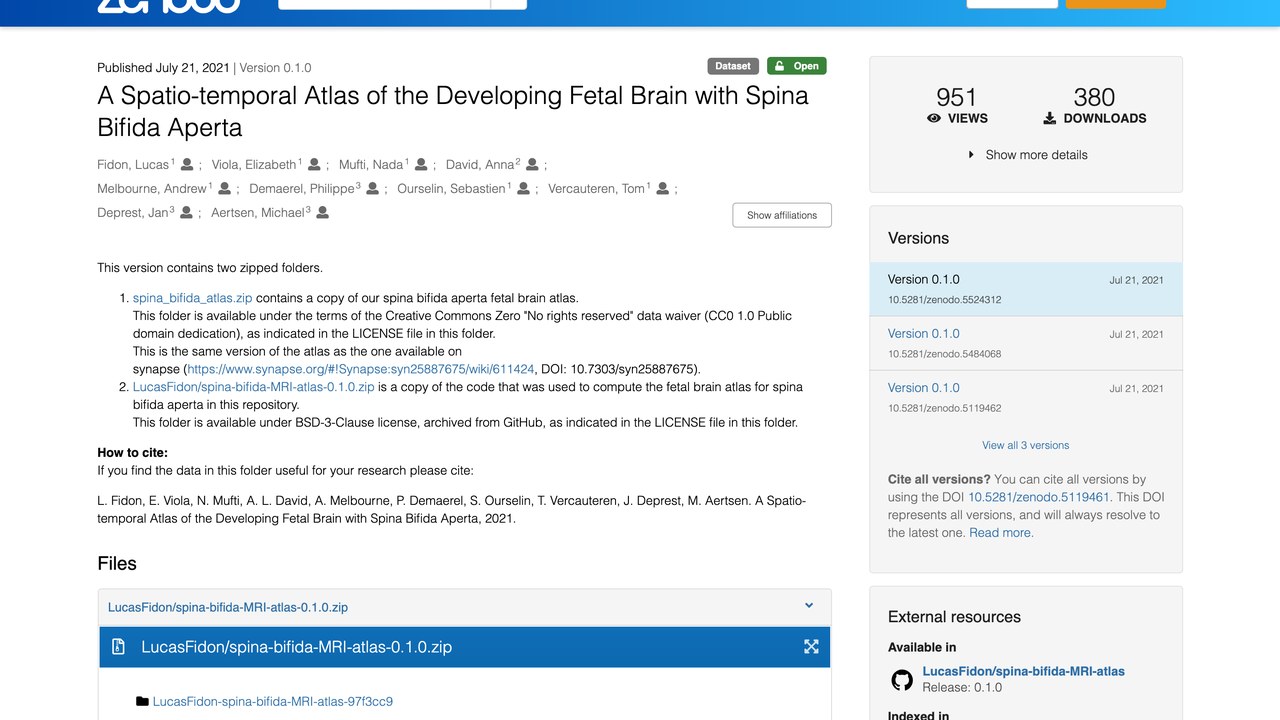Open the spina_bifida_atlas.zip link

[x=192, y=298]
